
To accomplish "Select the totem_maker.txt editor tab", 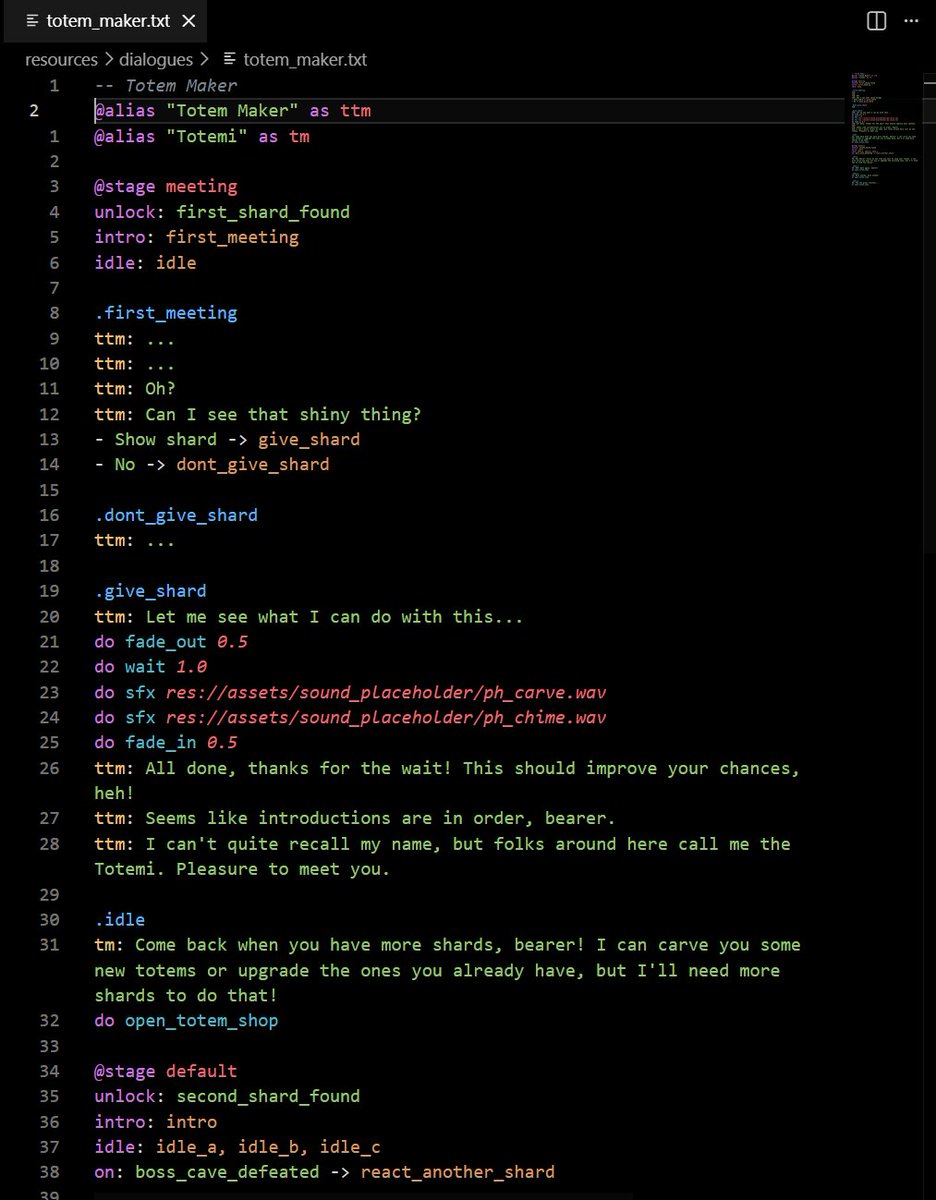I will coord(104,20).
